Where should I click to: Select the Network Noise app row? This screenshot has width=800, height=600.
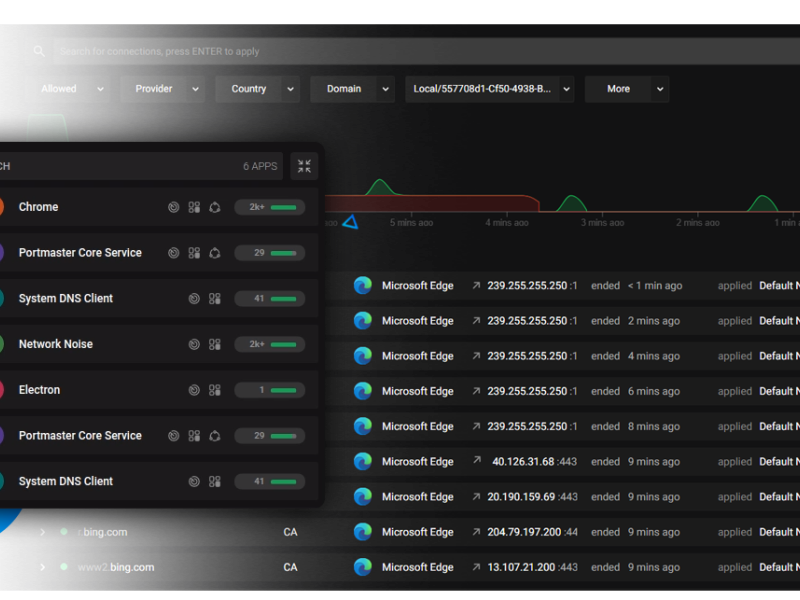pos(158,344)
